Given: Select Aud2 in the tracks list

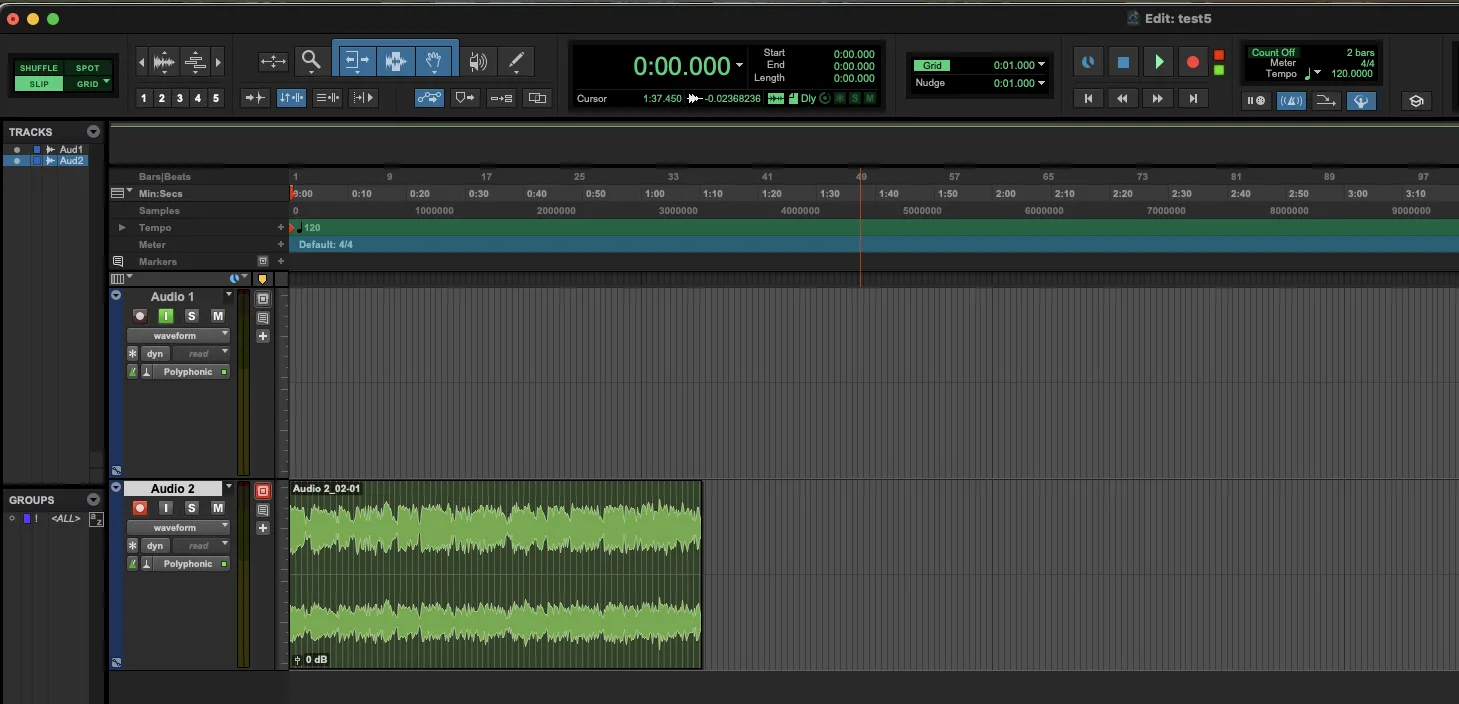Looking at the screenshot, I should coord(72,160).
